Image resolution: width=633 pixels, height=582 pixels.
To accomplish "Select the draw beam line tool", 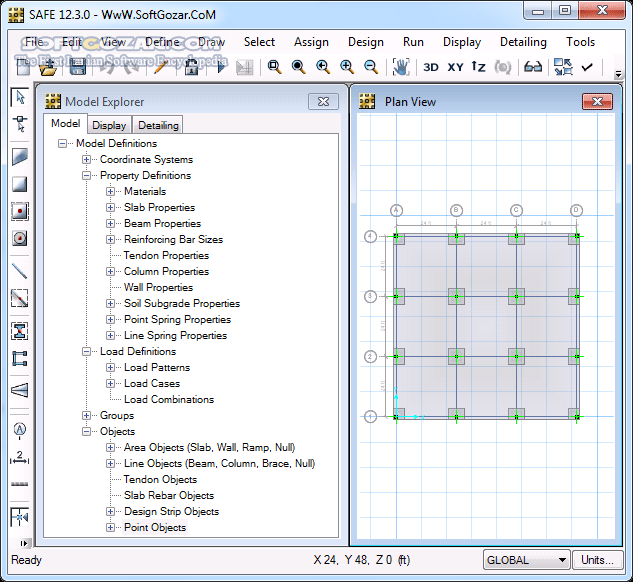I will click(x=19, y=270).
